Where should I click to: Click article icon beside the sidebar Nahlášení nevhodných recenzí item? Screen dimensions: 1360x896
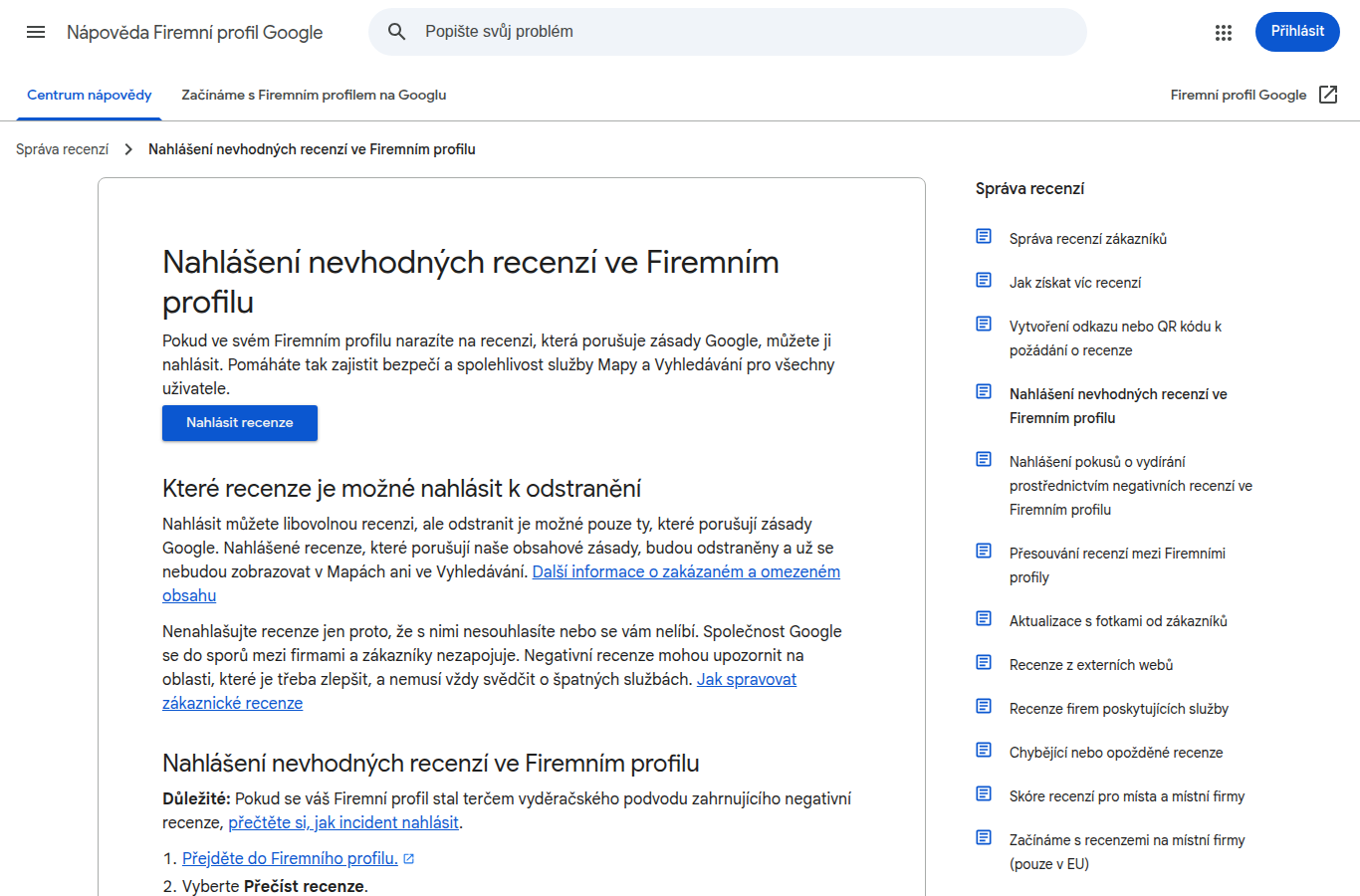click(x=984, y=391)
